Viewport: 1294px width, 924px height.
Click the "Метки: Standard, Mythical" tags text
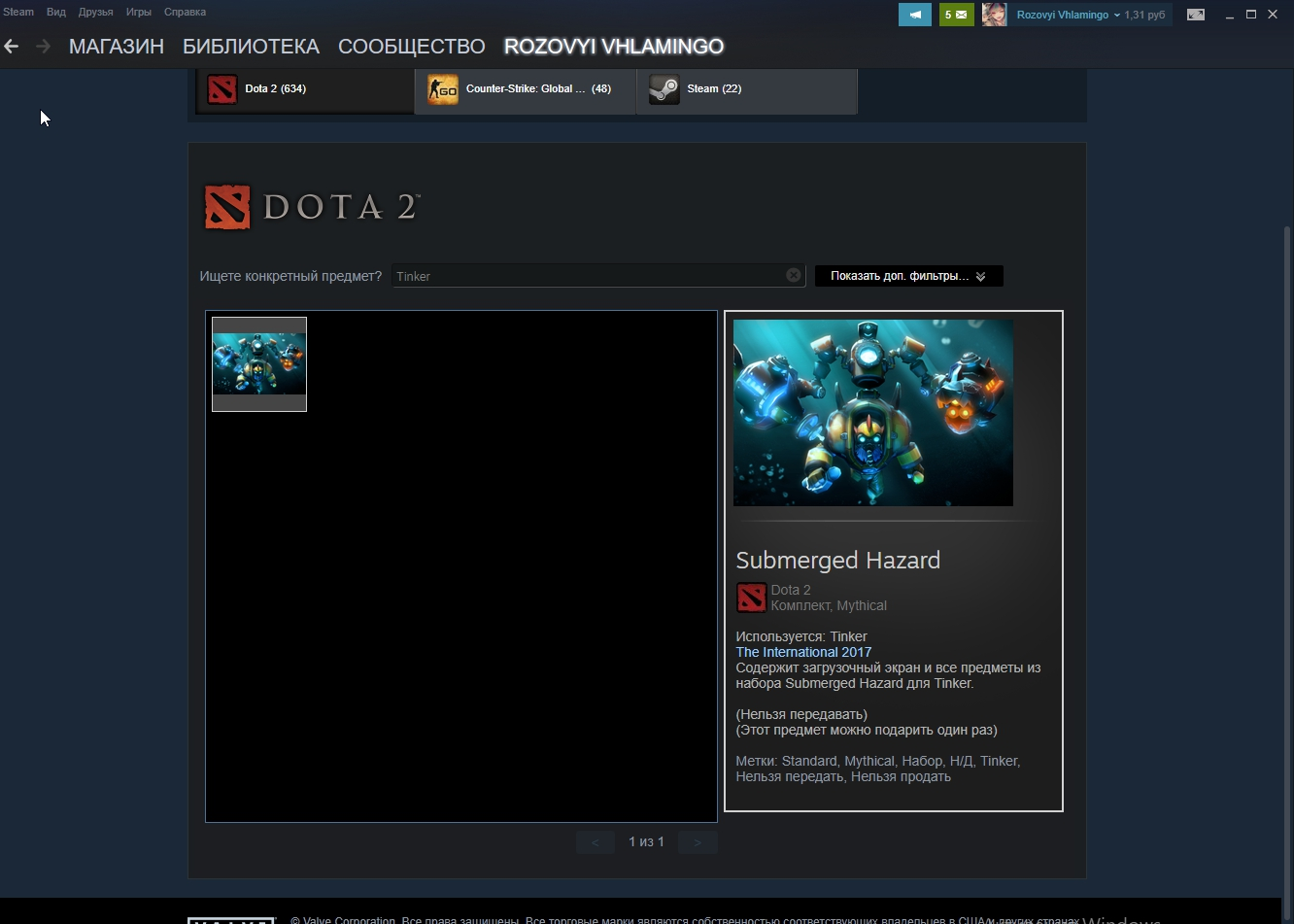coord(878,769)
